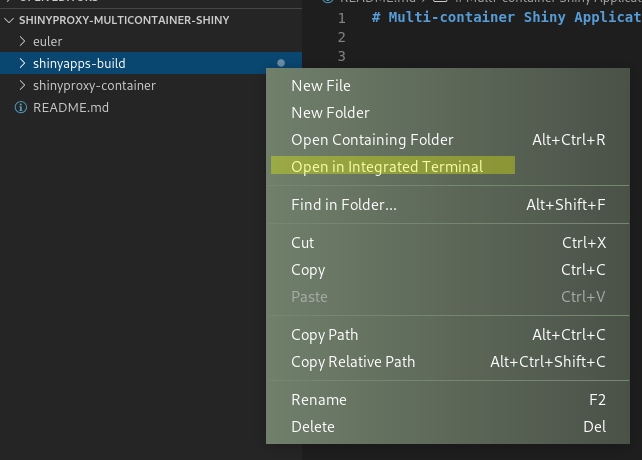The width and height of the screenshot is (642, 460).
Task: Expand the shinyproxy-container folder chevron
Action: [x=23, y=86]
